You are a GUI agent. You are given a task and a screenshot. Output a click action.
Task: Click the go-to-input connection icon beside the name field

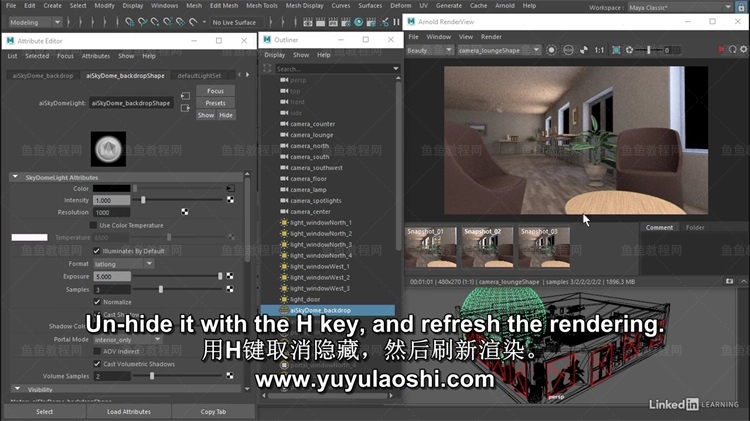[185, 96]
